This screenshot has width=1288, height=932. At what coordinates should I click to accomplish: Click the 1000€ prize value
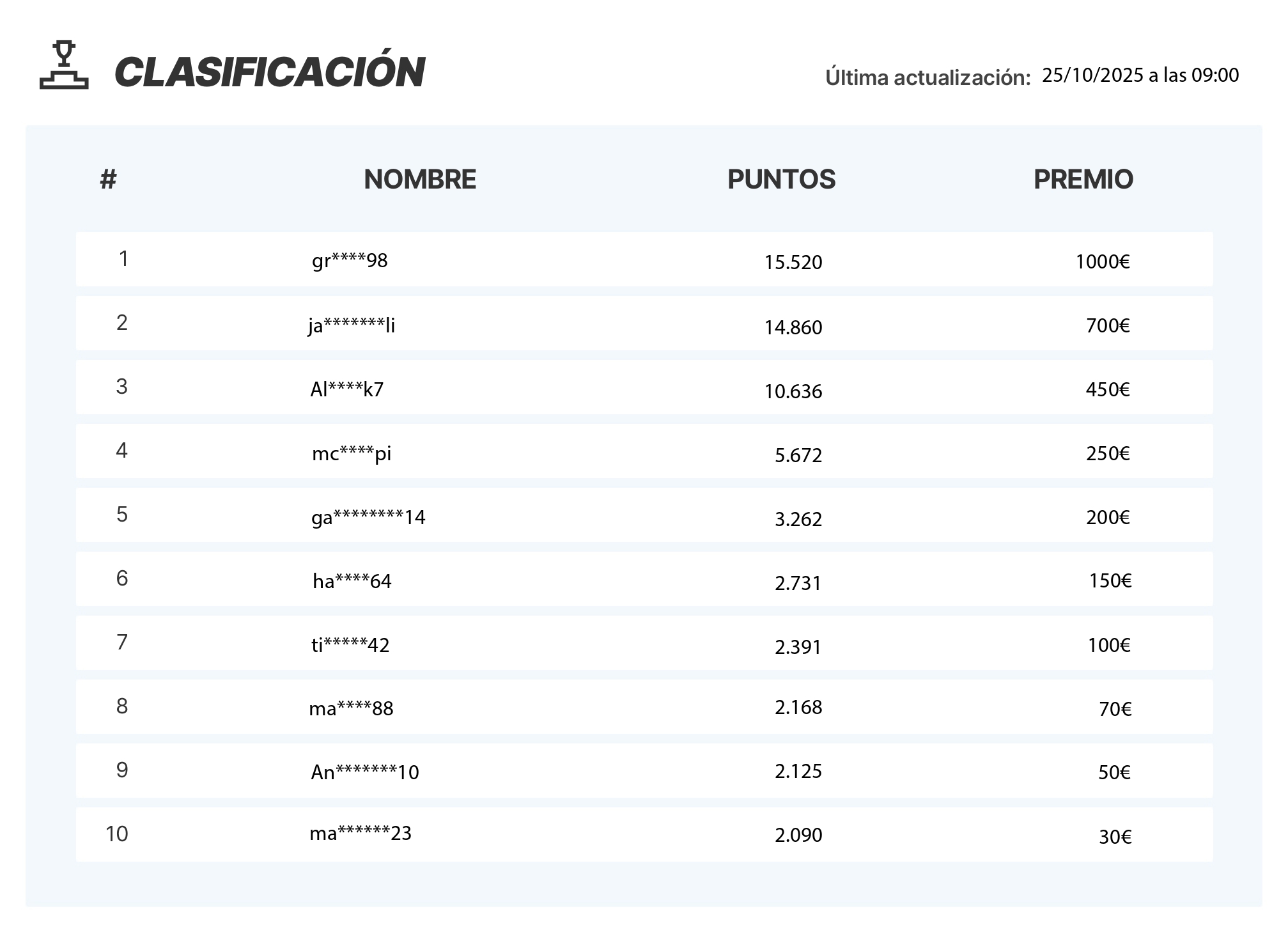click(1103, 261)
